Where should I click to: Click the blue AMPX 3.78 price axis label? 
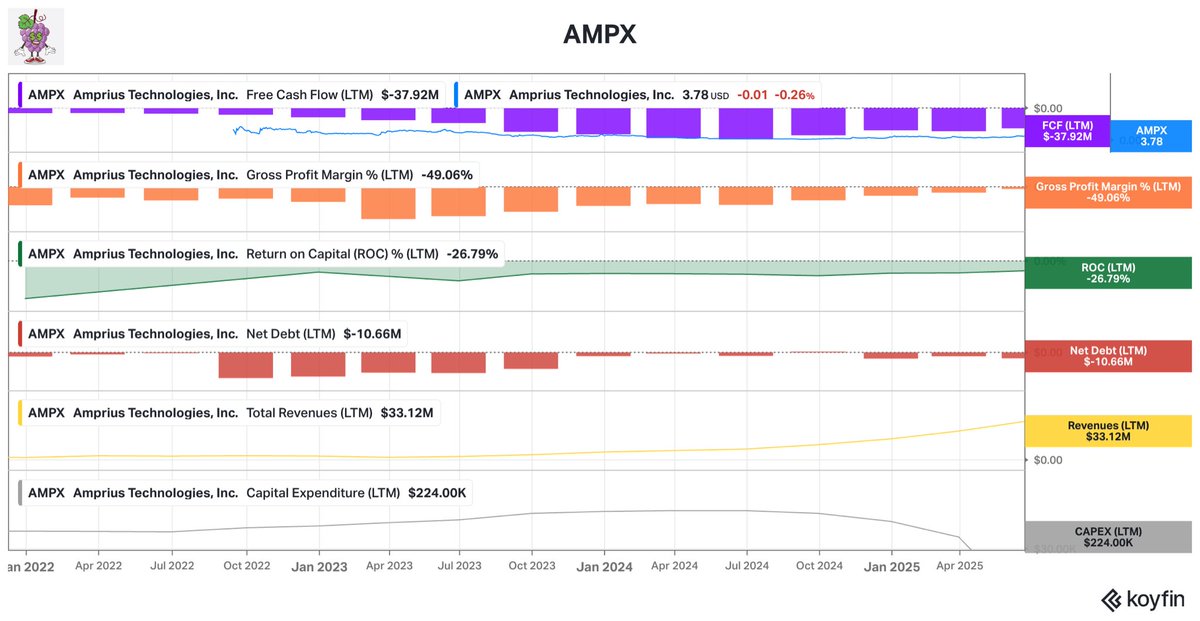click(1151, 136)
